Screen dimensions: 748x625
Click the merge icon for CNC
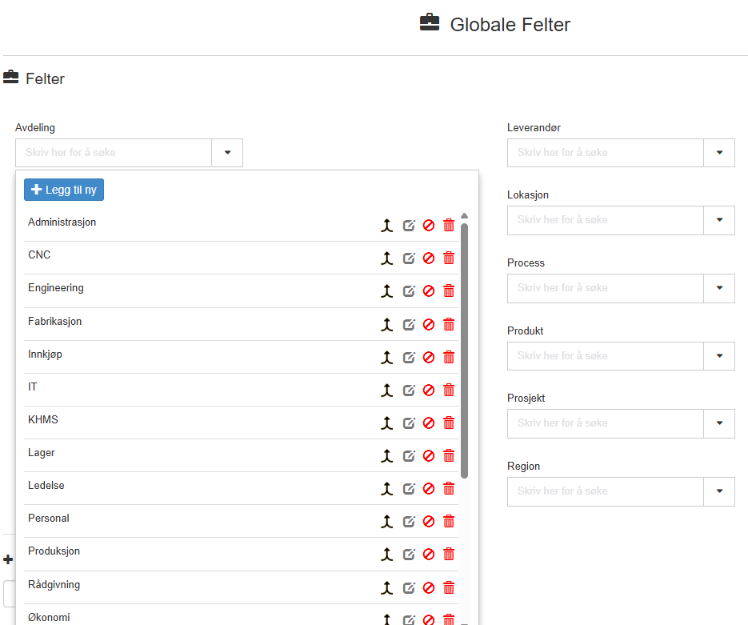[387, 258]
